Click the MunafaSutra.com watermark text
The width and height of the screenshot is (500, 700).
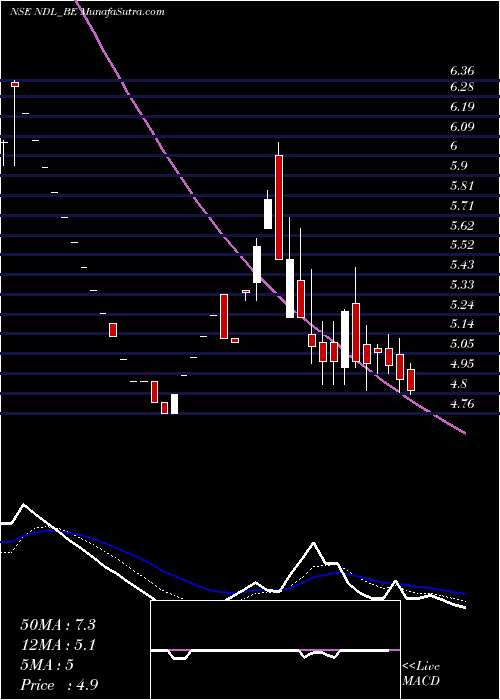122,11
